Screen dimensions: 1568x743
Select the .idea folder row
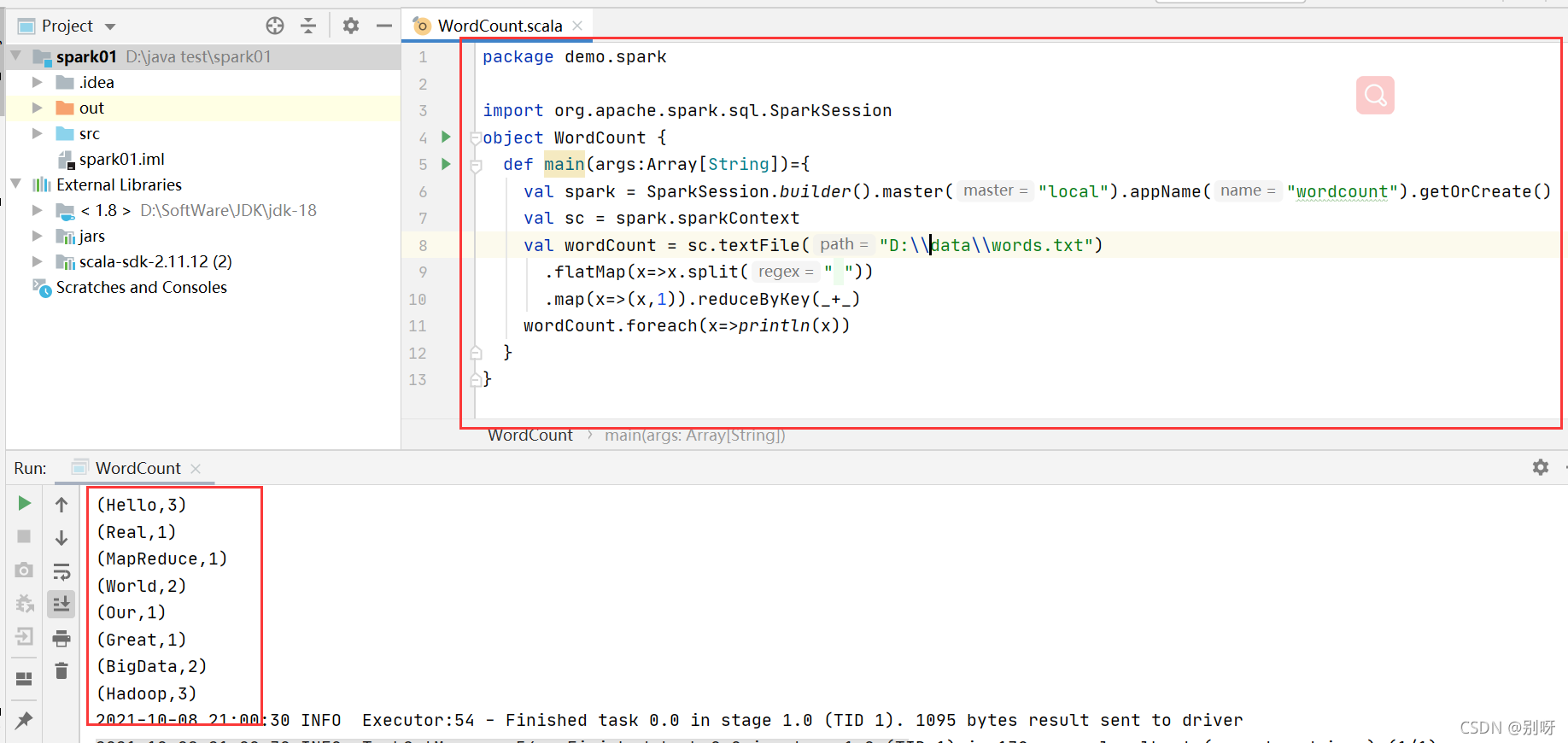(203, 82)
